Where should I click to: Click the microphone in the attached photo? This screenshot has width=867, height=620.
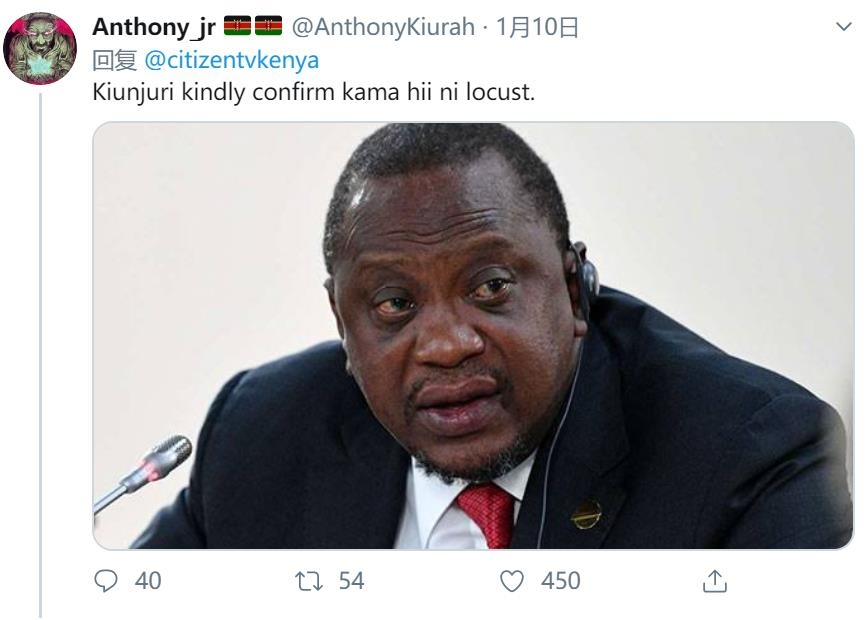coord(143,473)
